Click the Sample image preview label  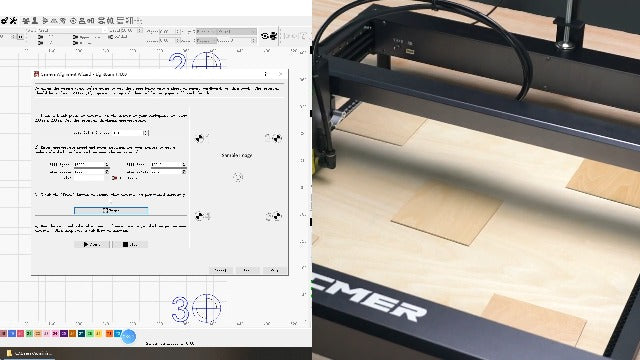[237, 156]
